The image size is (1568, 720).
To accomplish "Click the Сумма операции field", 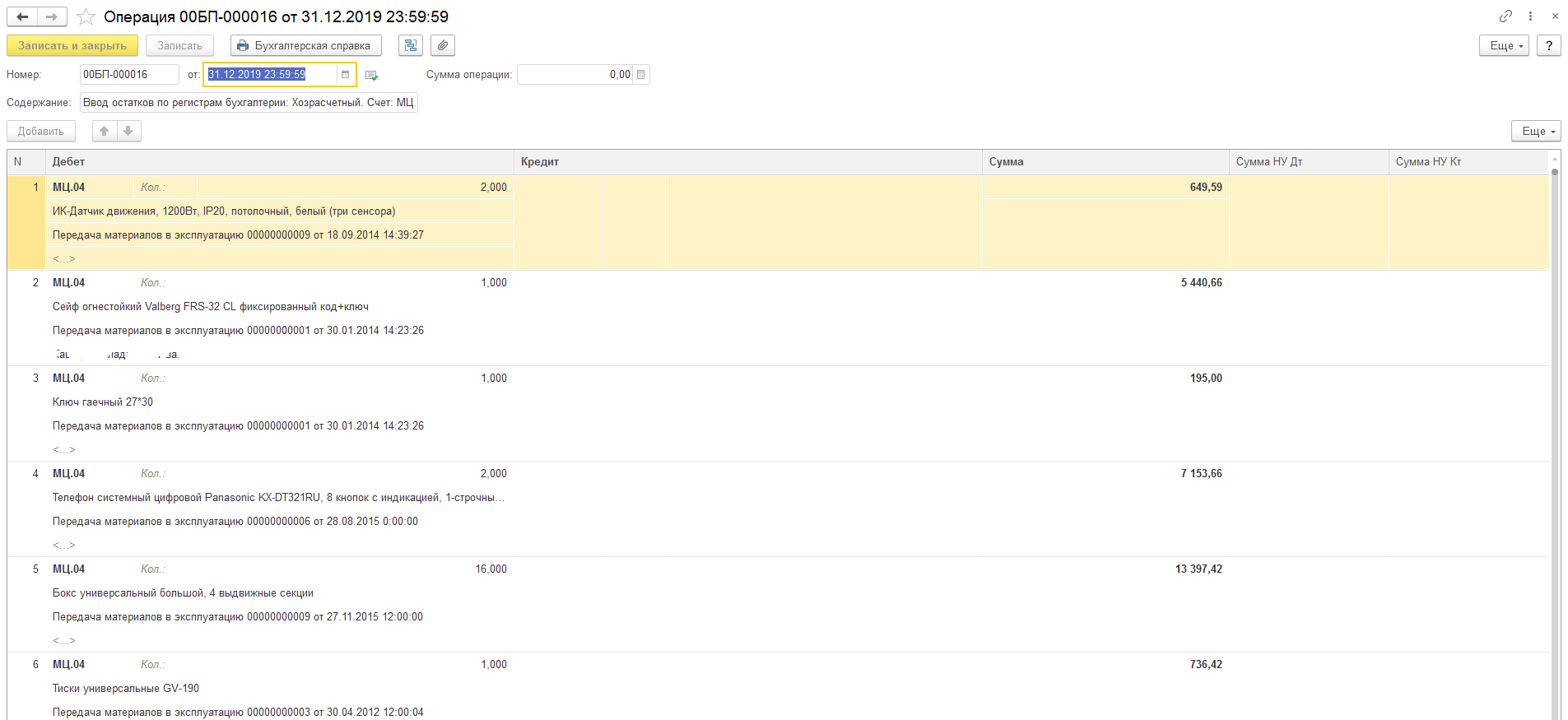I will 575,75.
